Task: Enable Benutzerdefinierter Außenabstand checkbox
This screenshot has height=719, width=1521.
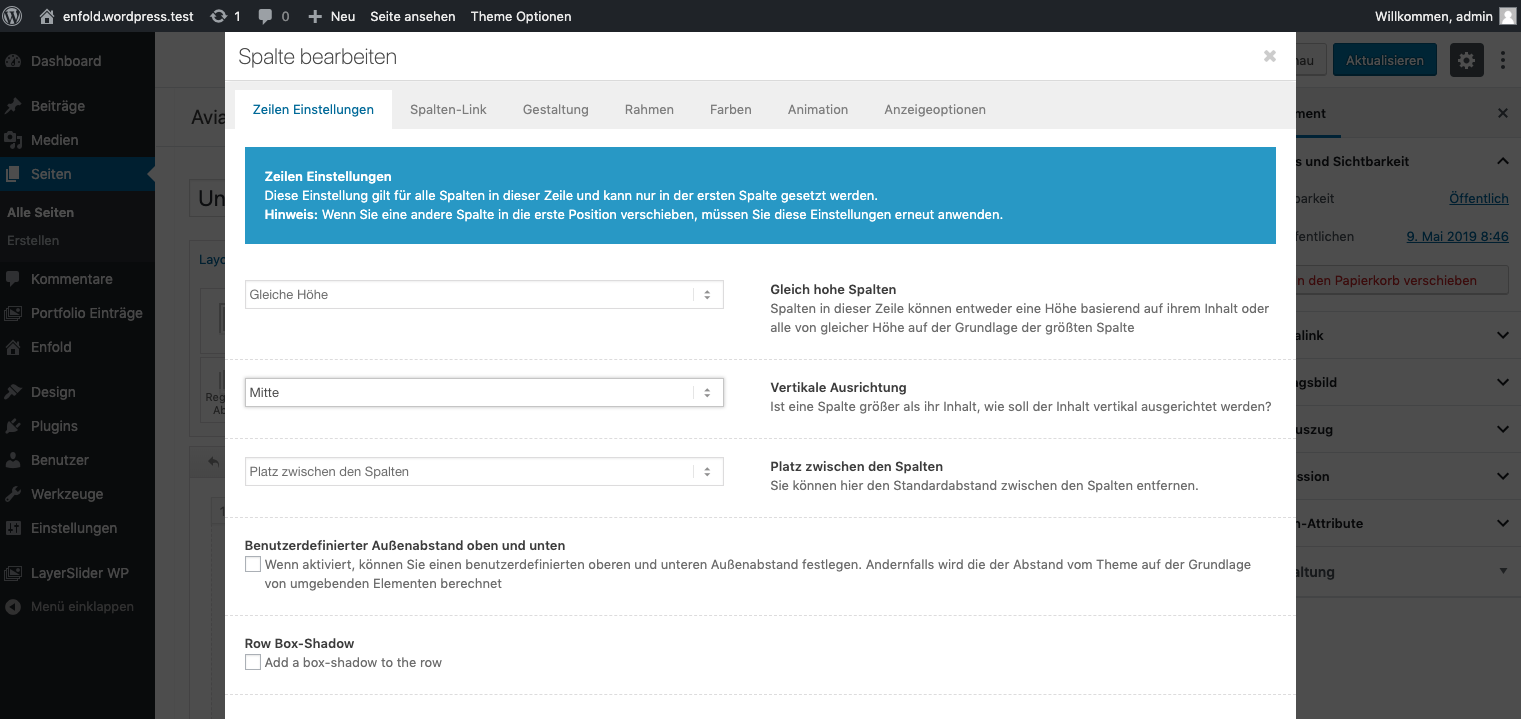Action: 253,565
